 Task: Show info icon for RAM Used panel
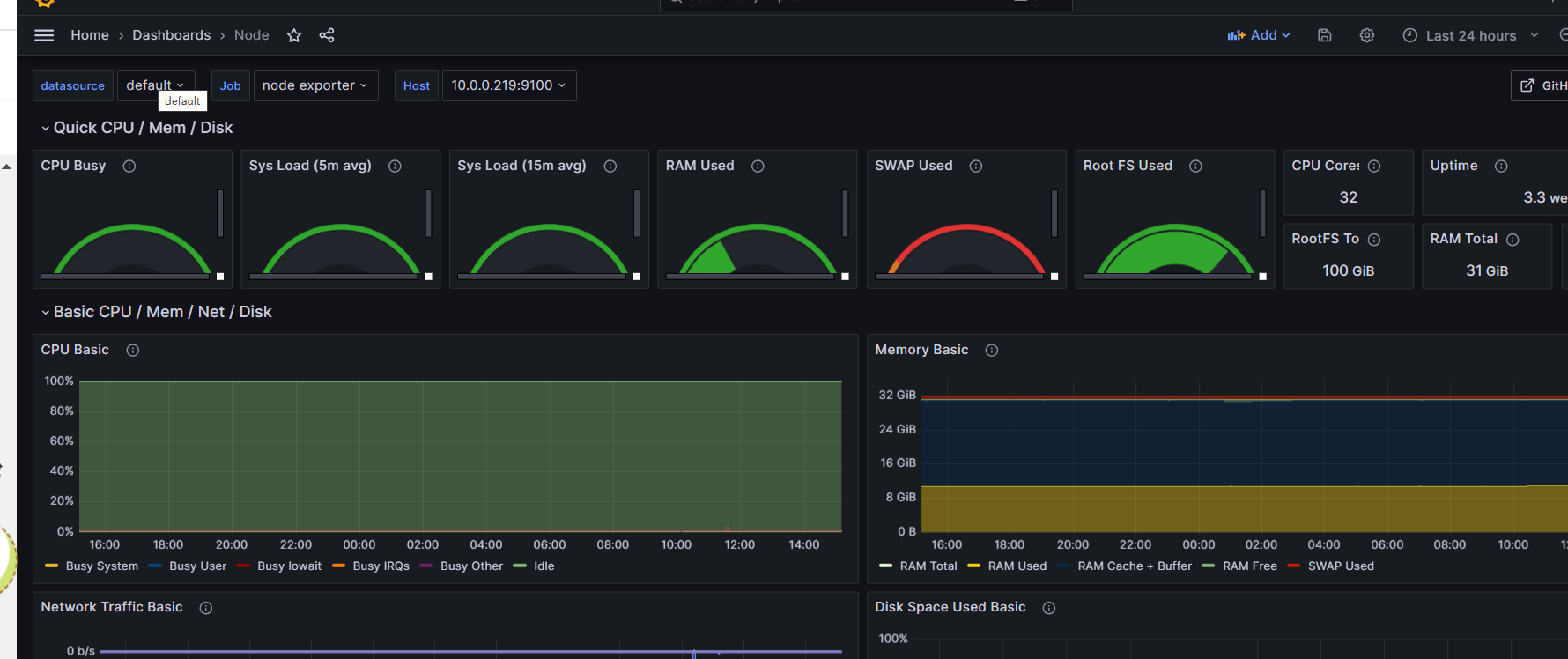pos(758,166)
